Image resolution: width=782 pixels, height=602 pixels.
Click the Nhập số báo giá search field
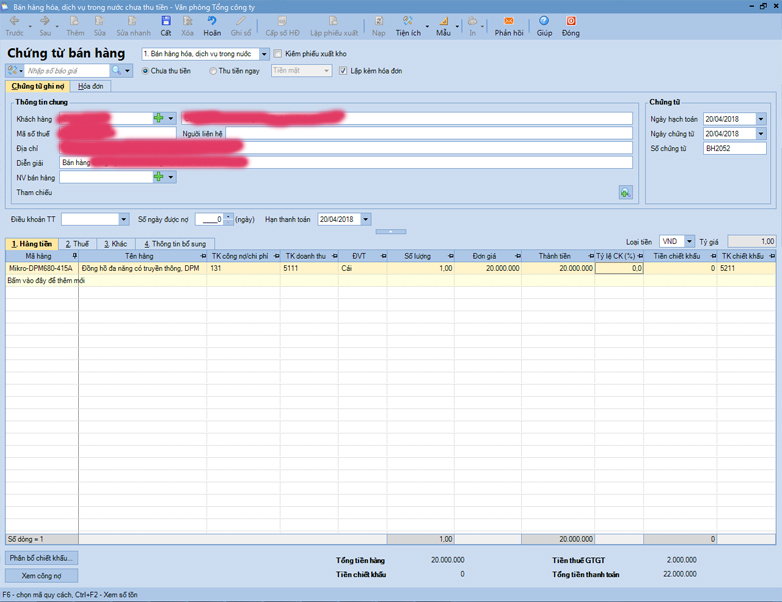(x=67, y=70)
